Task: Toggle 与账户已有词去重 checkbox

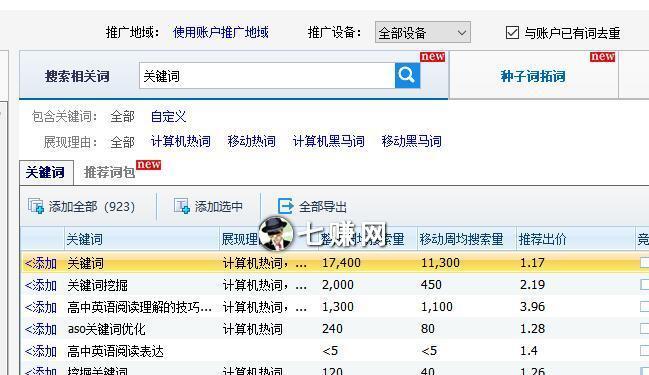Action: click(512, 32)
